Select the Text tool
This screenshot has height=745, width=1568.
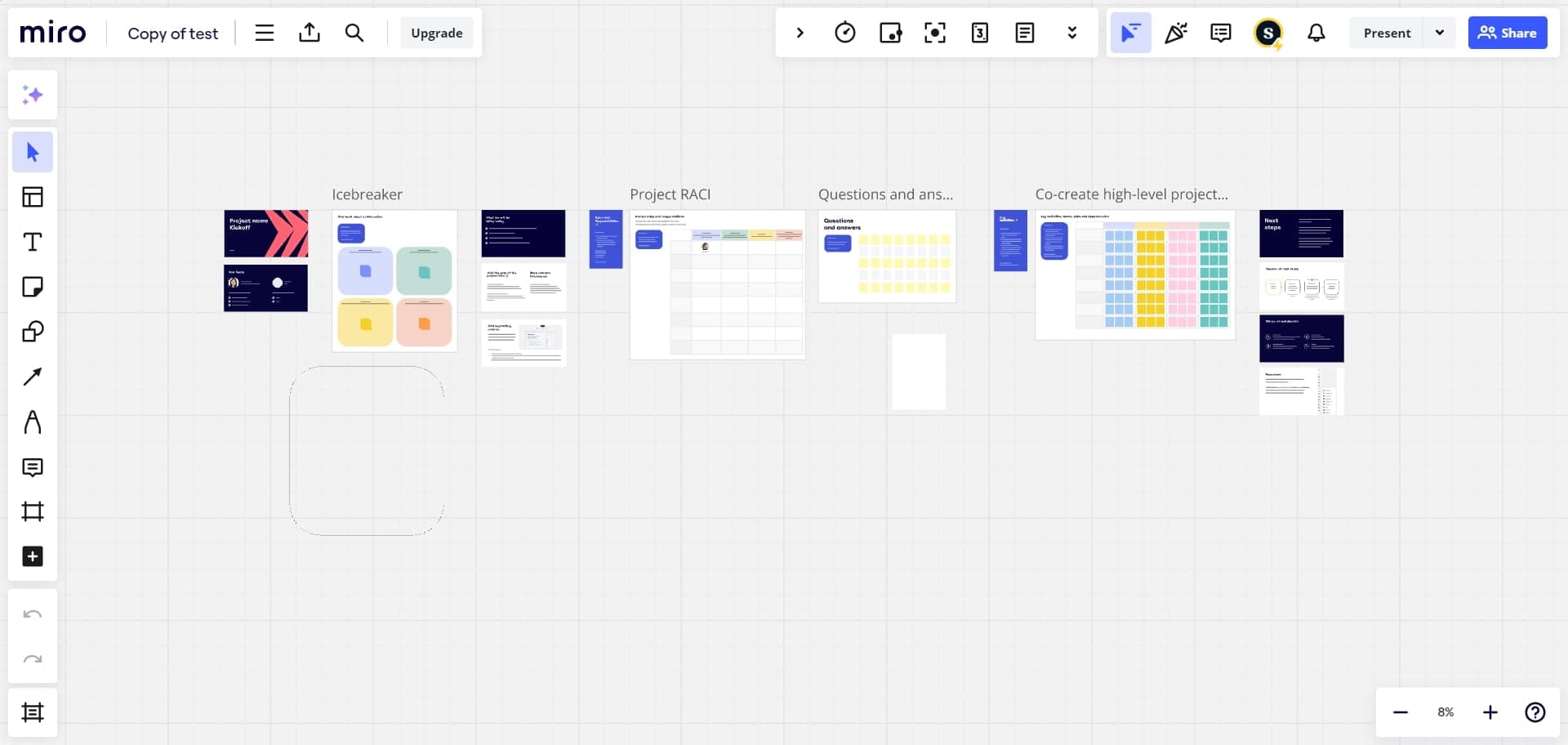tap(33, 242)
